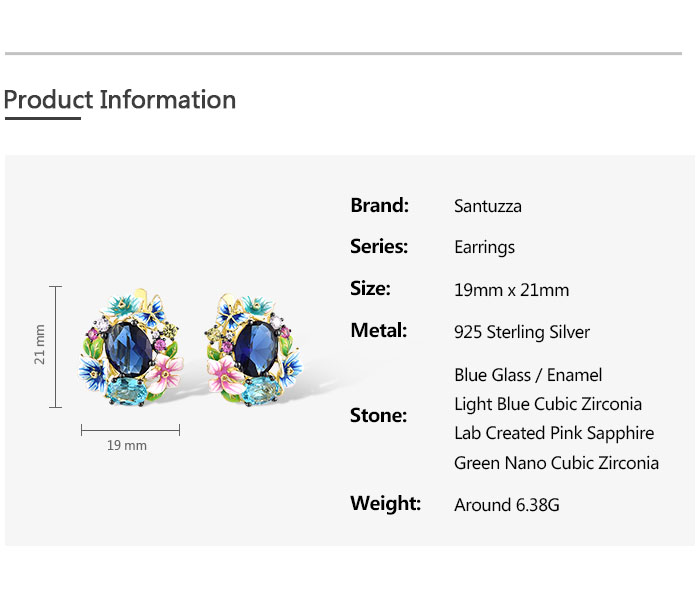Click the Product Information heading
The width and height of the screenshot is (700, 596).
[x=120, y=100]
